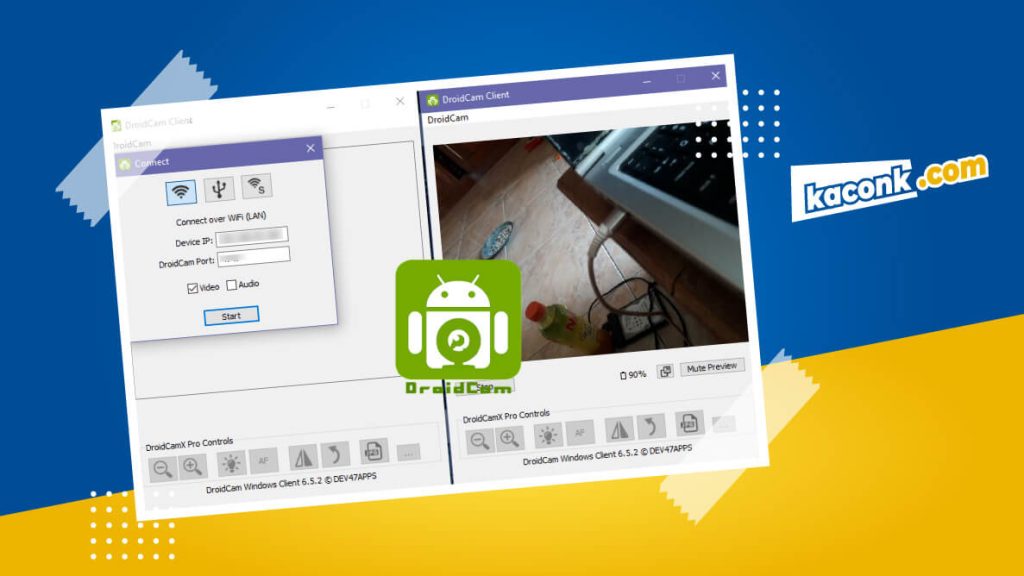1024x576 pixels.
Task: Click the Mute Preview button
Action: click(712, 368)
